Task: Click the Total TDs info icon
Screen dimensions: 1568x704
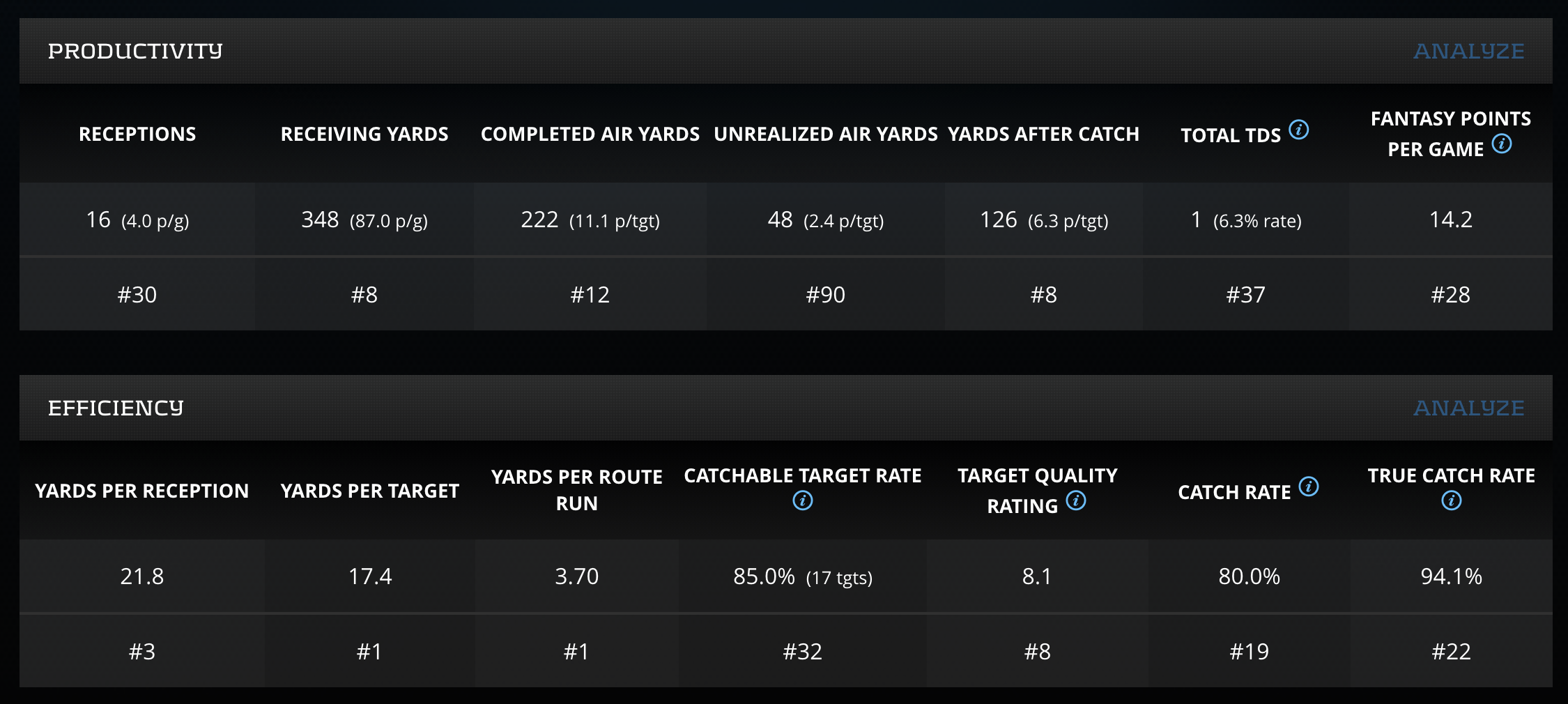Action: [x=1298, y=130]
